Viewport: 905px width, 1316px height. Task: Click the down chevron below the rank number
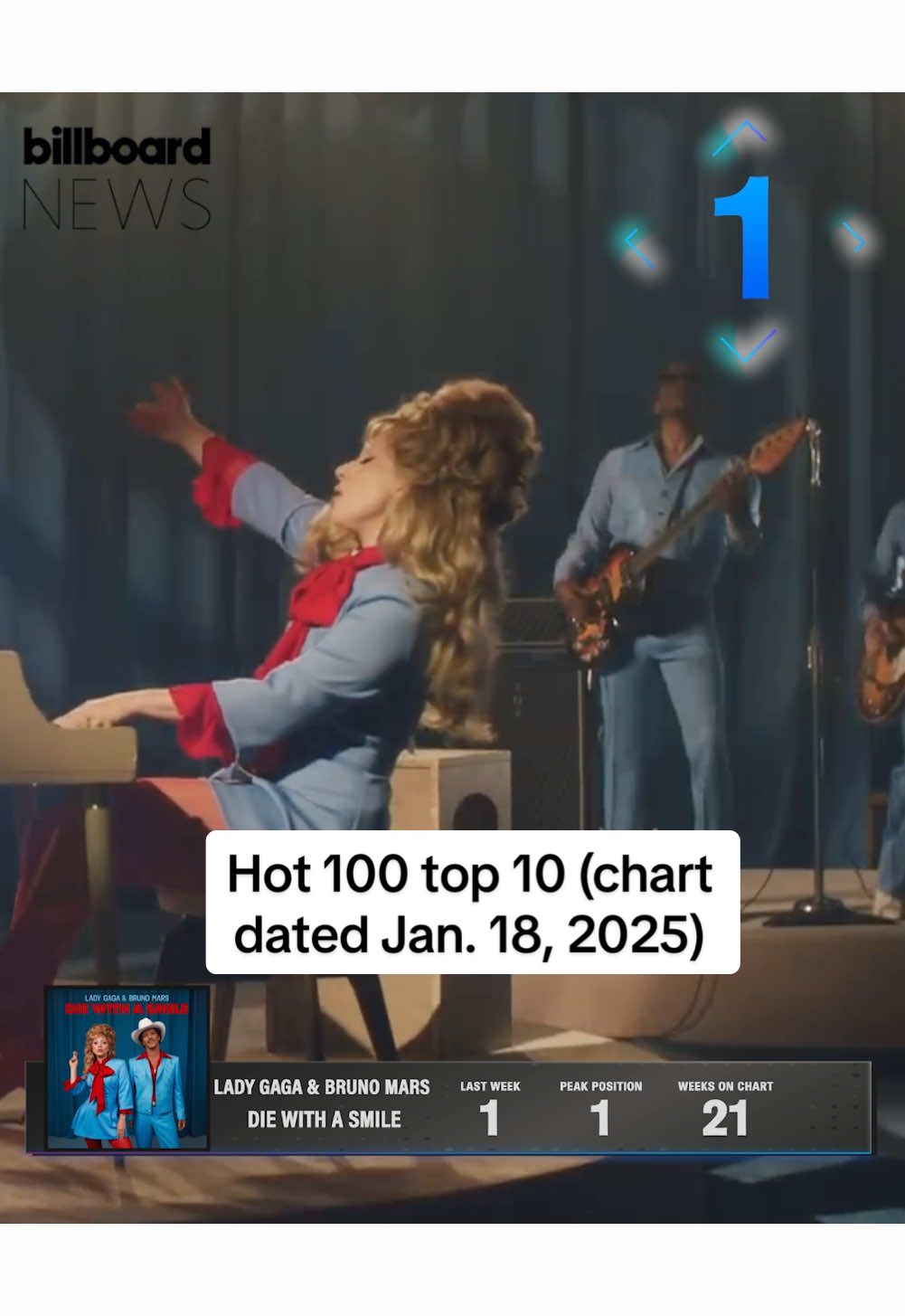[747, 346]
